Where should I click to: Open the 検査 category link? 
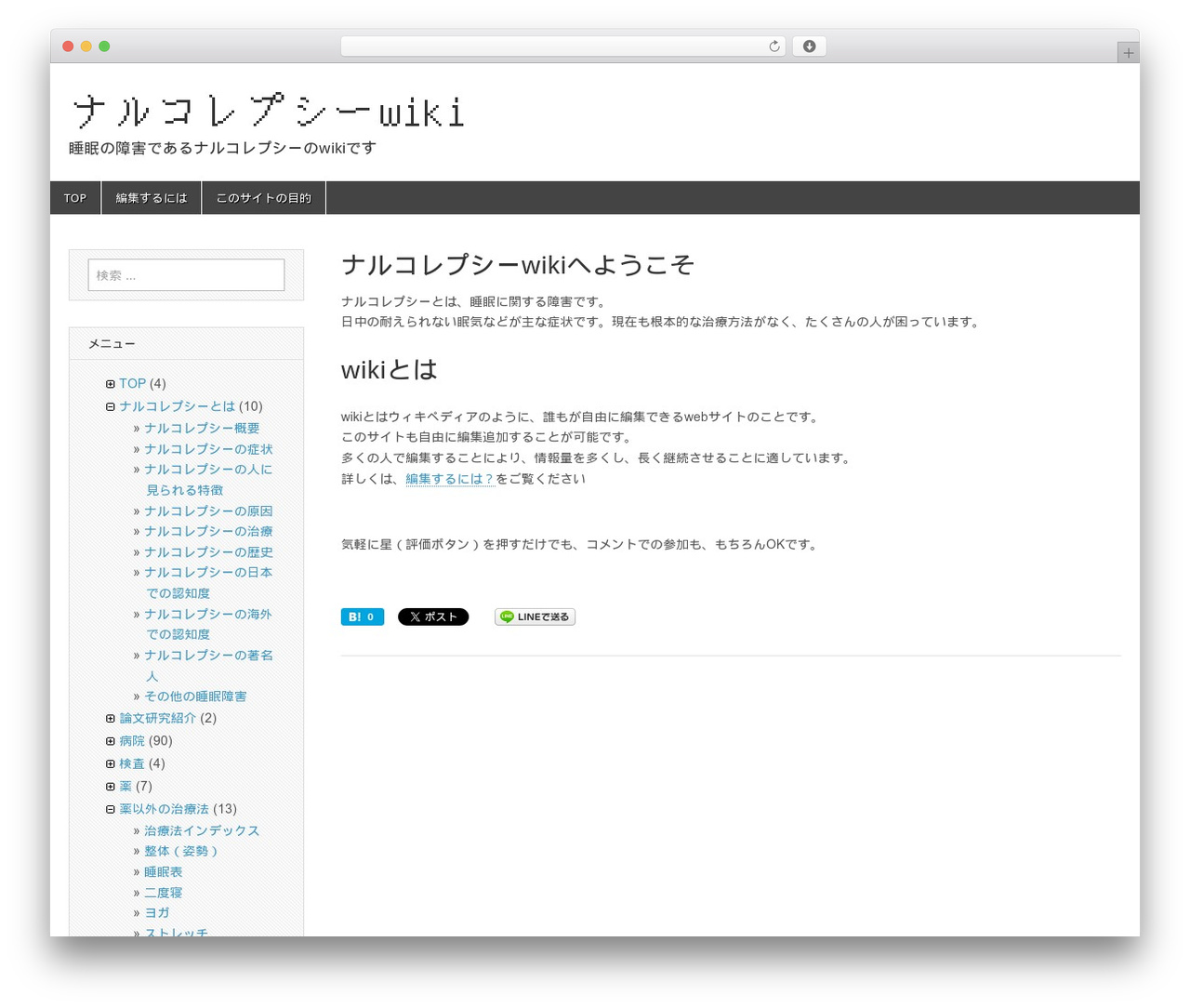(x=132, y=763)
